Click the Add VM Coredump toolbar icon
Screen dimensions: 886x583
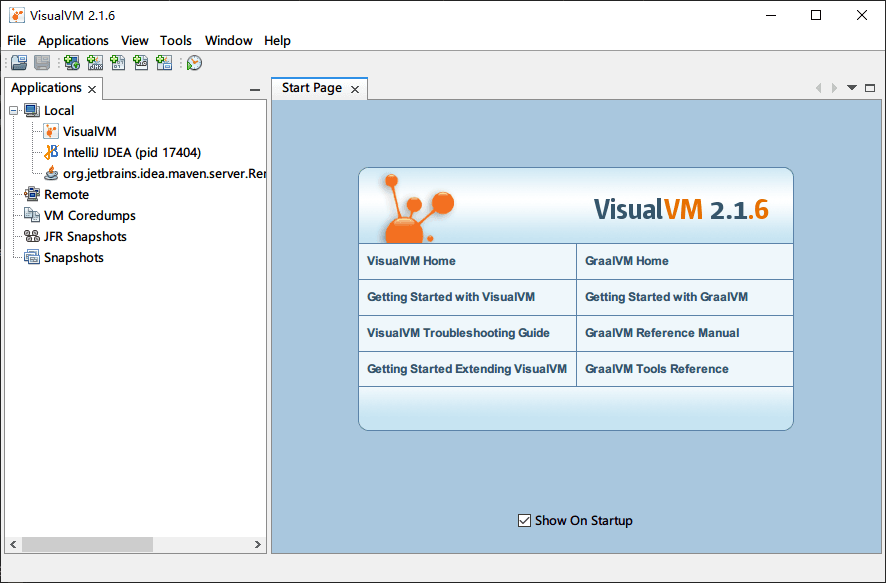click(x=118, y=63)
